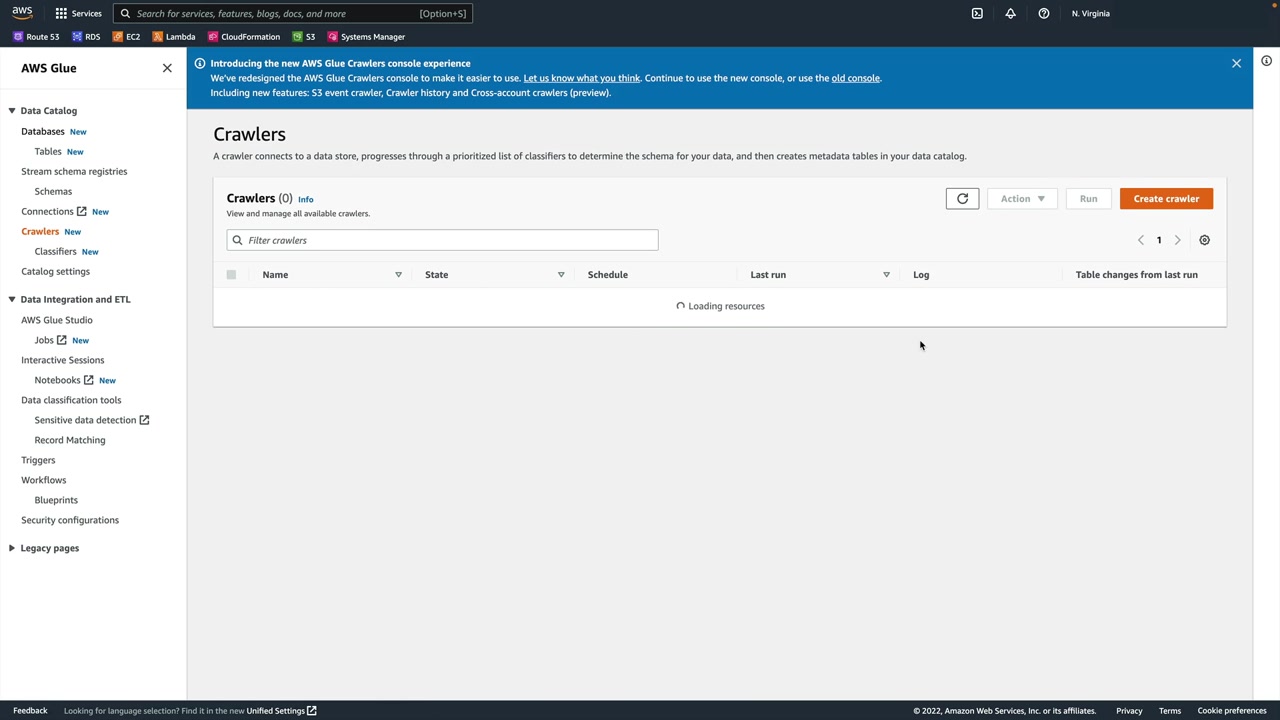The width and height of the screenshot is (1280, 720).
Task: Open Cookie preferences
Action: (x=1232, y=711)
